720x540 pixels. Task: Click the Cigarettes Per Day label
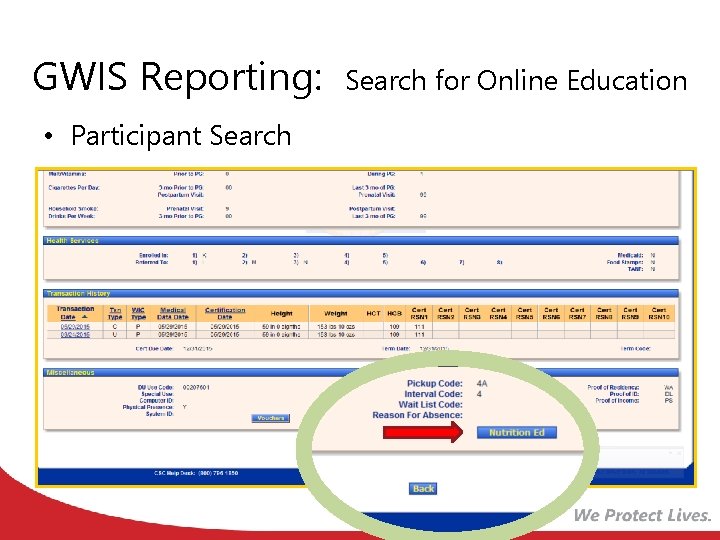point(74,188)
